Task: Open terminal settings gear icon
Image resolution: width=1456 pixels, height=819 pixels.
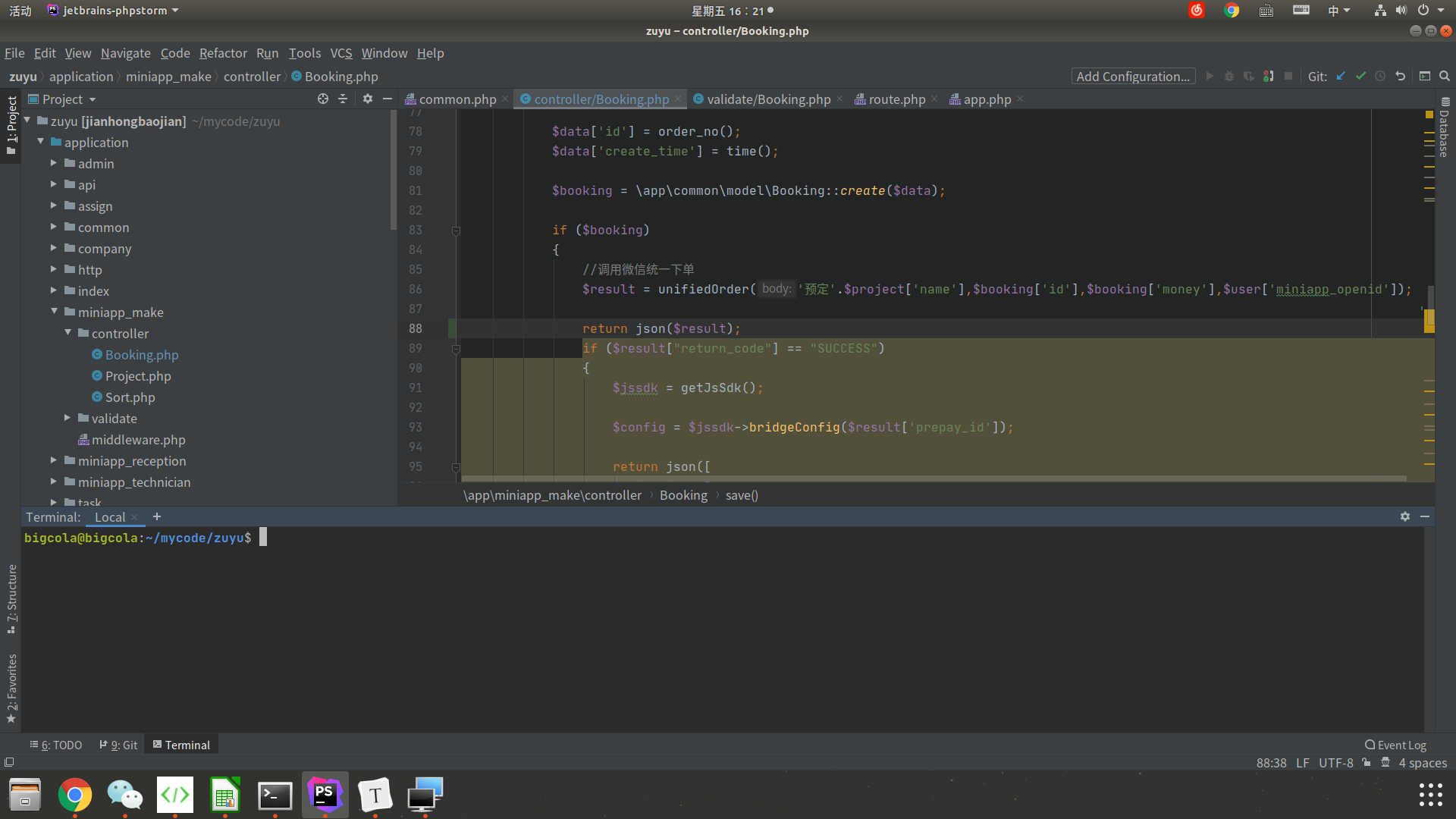Action: 1405,516
